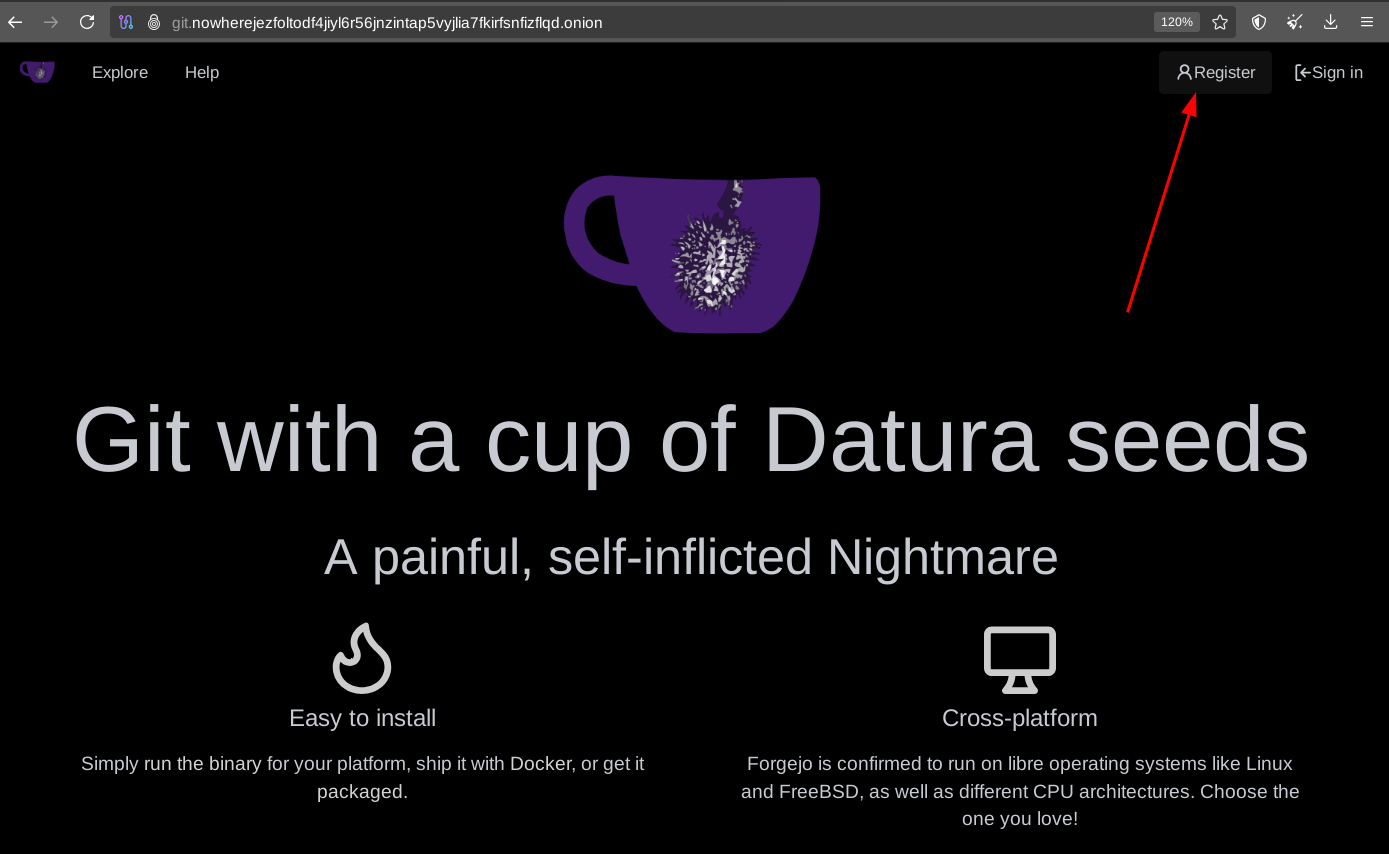Click the flame icon above Easy to install
This screenshot has height=854, width=1389.
click(x=362, y=658)
